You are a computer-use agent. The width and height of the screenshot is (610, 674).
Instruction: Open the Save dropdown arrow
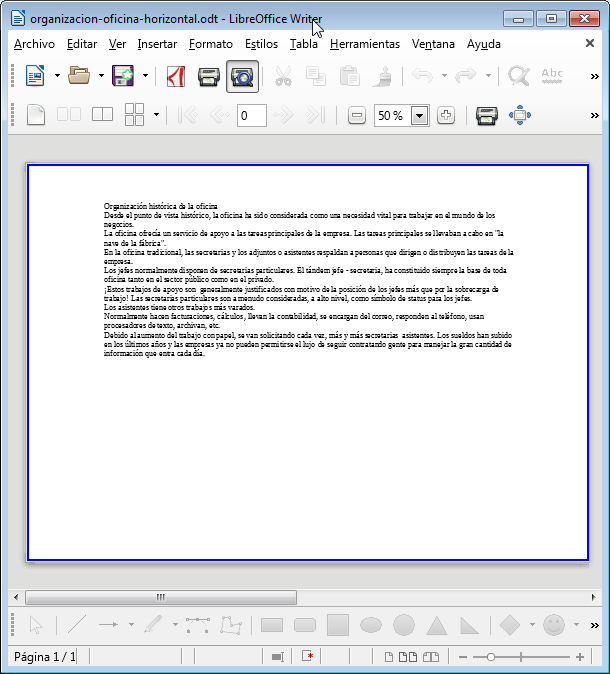click(145, 76)
